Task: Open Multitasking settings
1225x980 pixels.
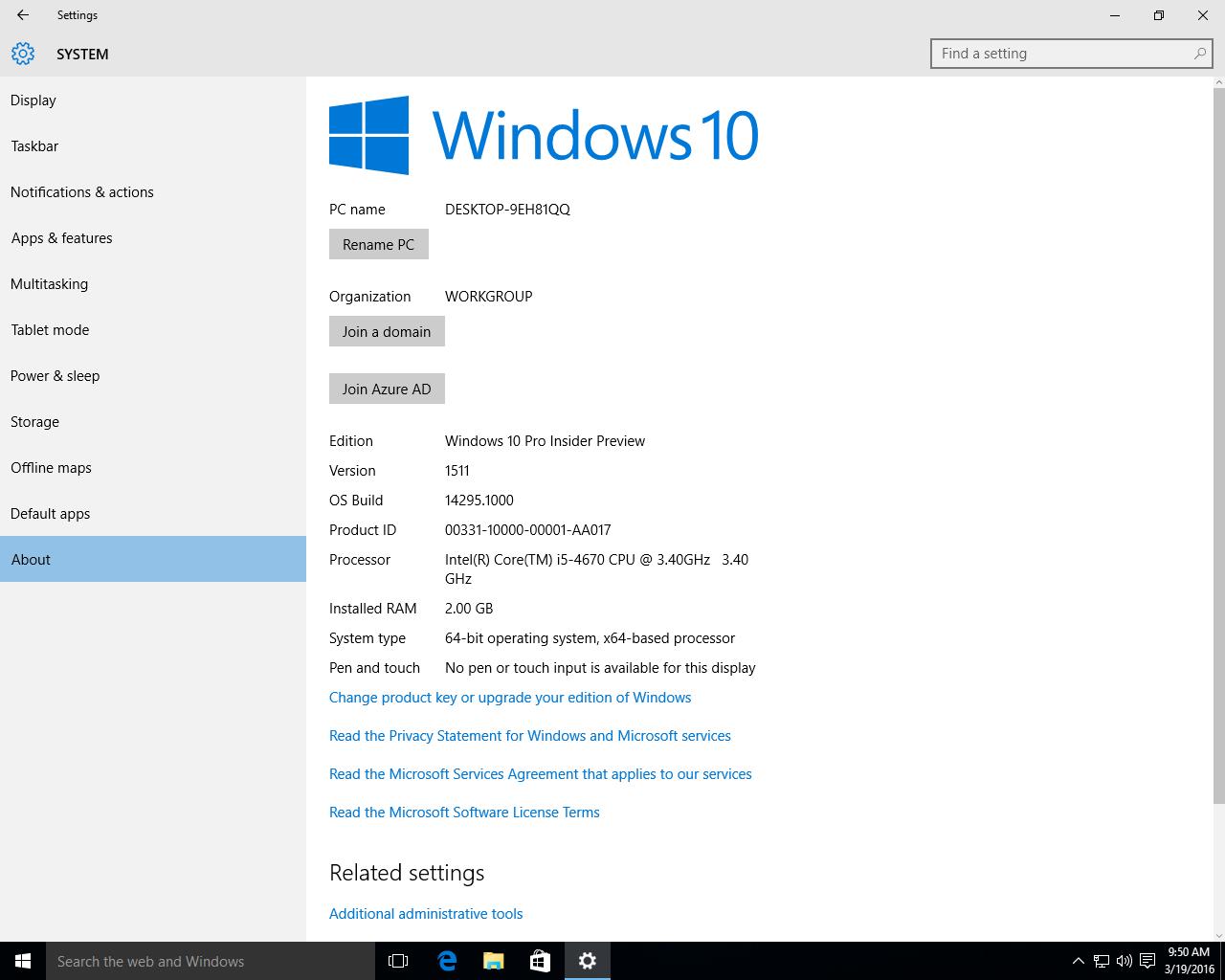Action: pyautogui.click(x=153, y=283)
